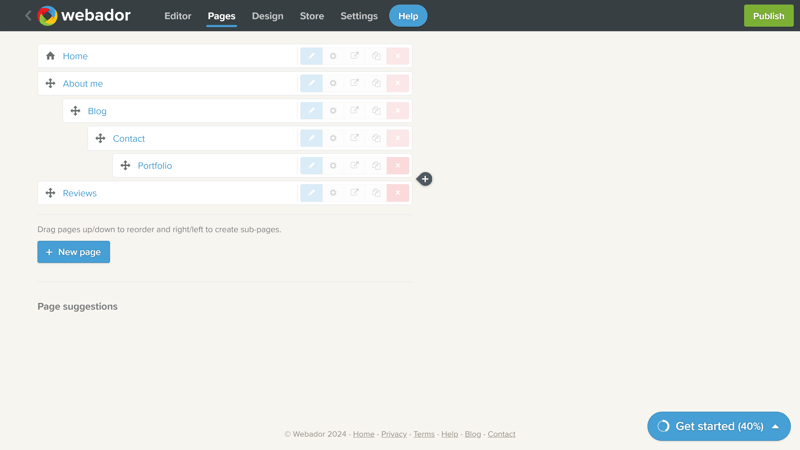Edit the Contact page pencil icon
This screenshot has width=800, height=450.
tap(311, 138)
